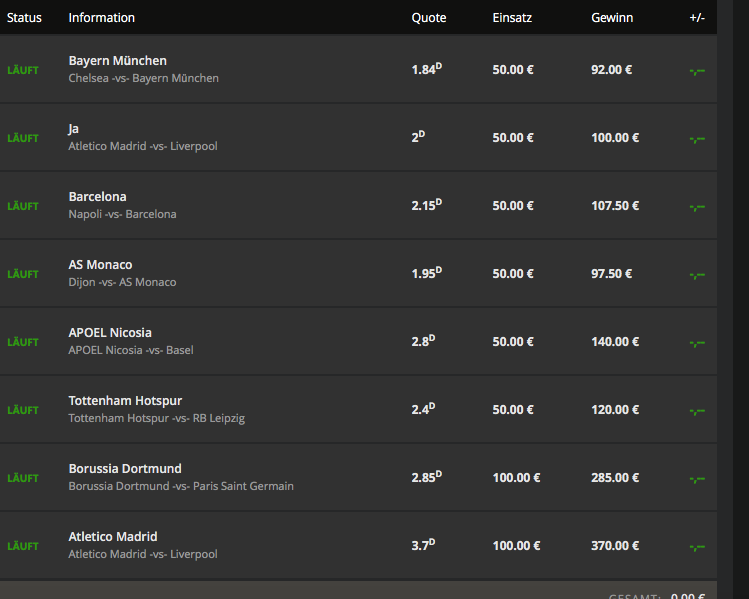Select the Chelsea -vs- Bayern München match text

[143, 78]
